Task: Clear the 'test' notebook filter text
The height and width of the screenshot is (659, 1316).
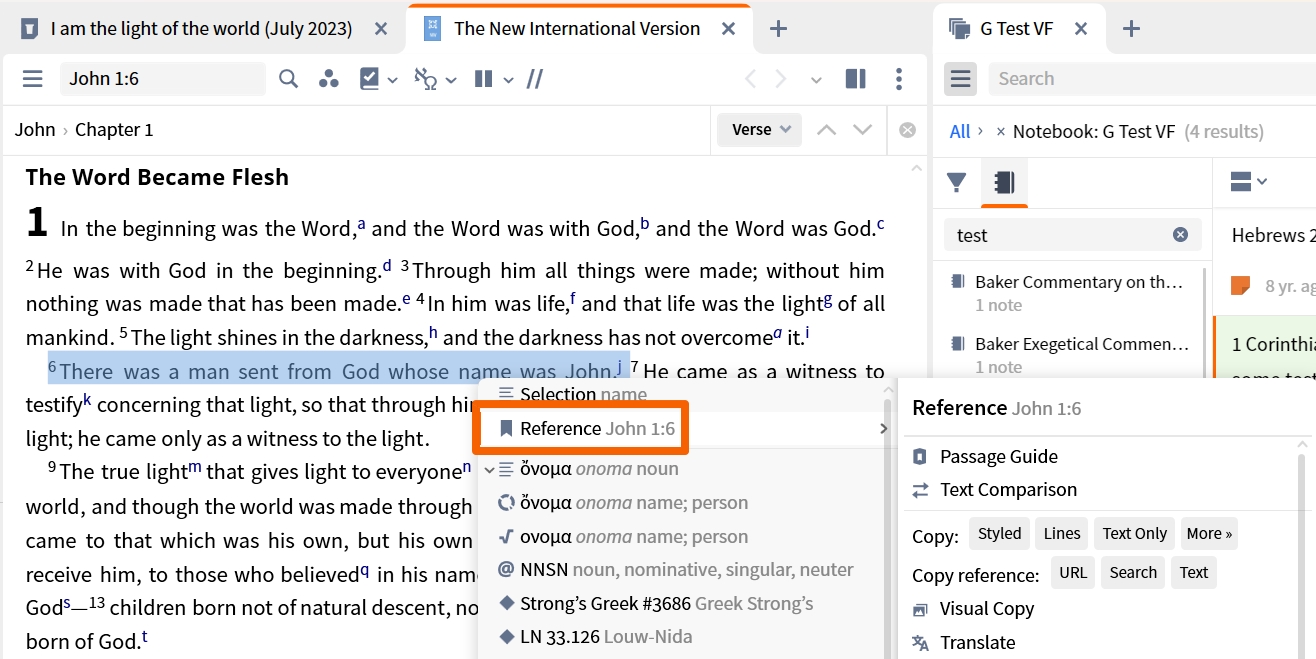Action: 1180,235
